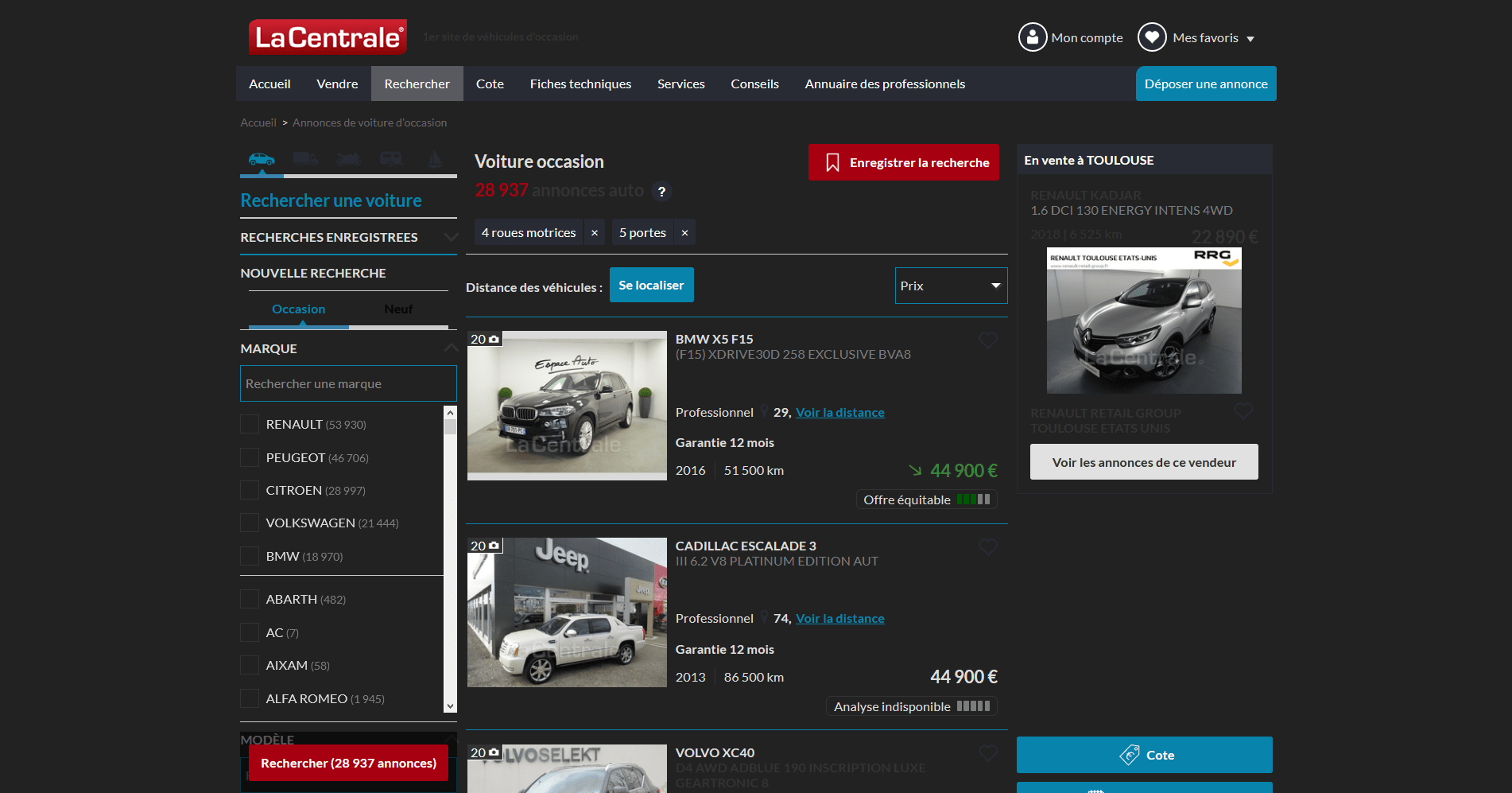Click Accueil breadcrumb link
The width and height of the screenshot is (1512, 793).
258,122
